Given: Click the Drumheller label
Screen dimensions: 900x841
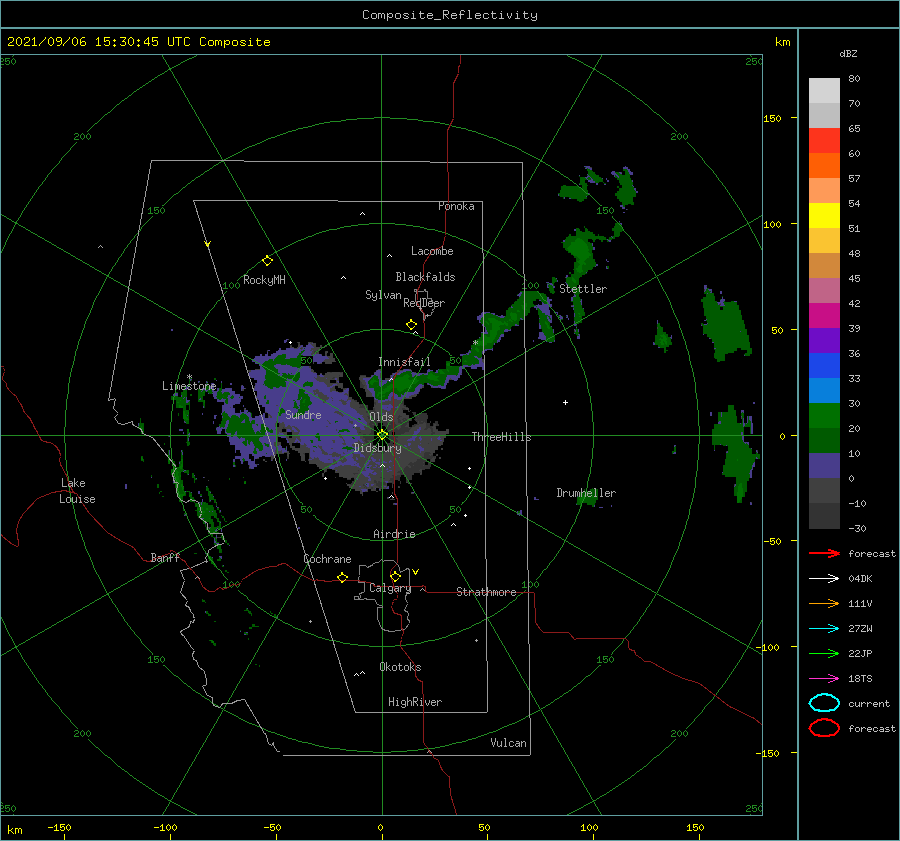Looking at the screenshot, I should point(586,493).
